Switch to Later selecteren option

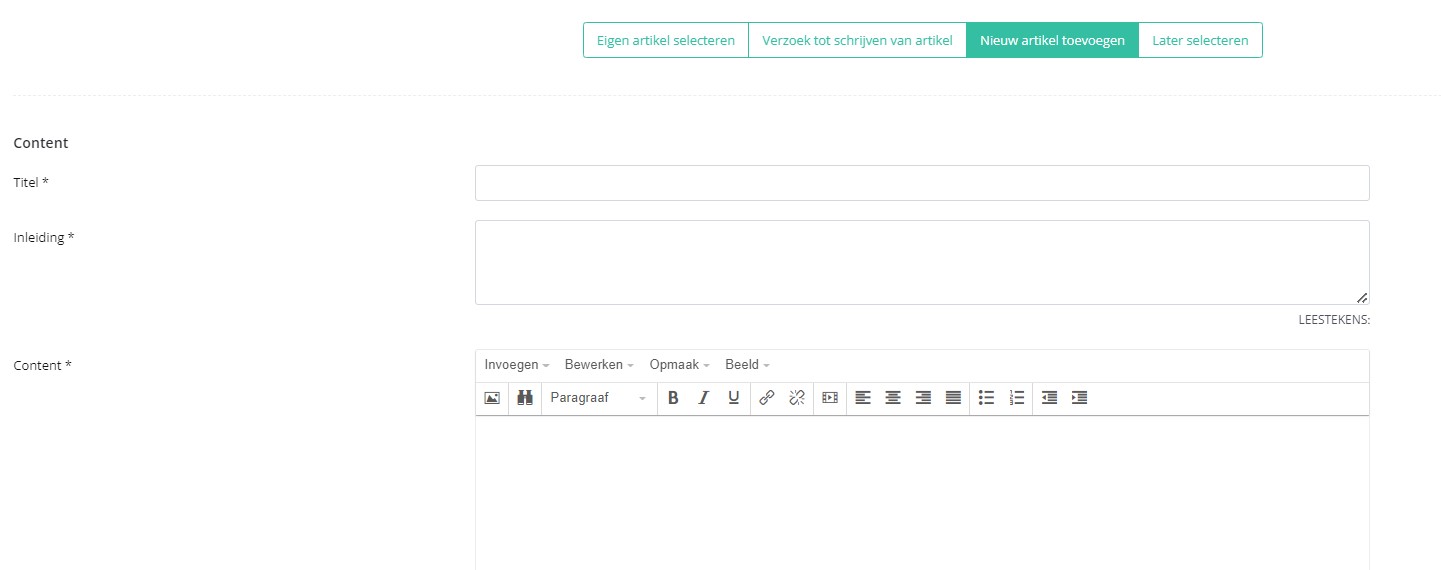pos(1200,40)
